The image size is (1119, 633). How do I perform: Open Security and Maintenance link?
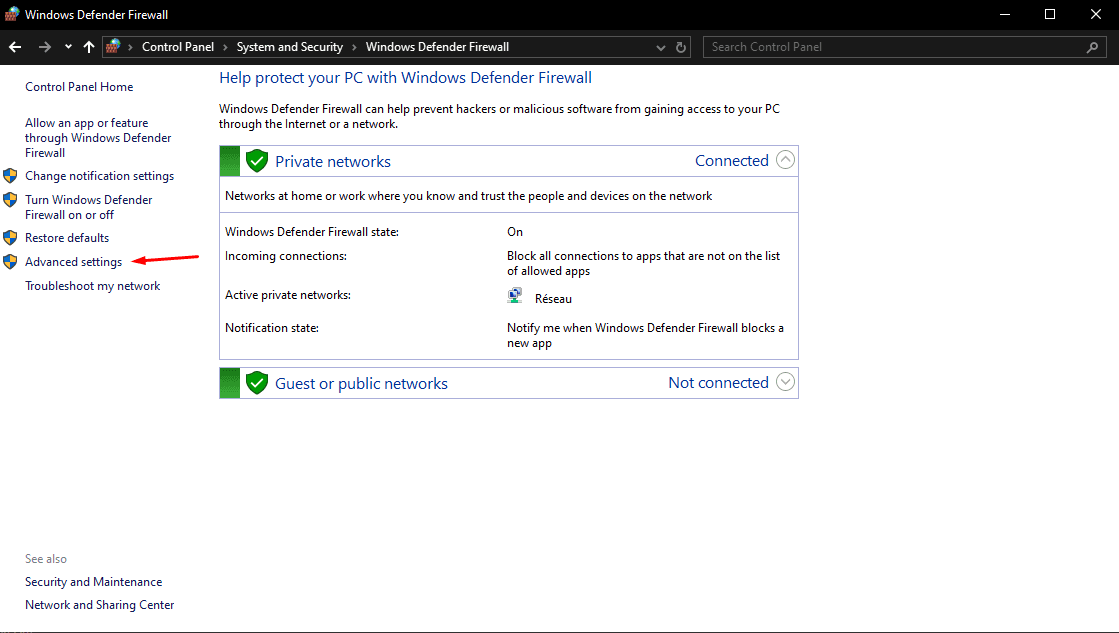point(93,582)
